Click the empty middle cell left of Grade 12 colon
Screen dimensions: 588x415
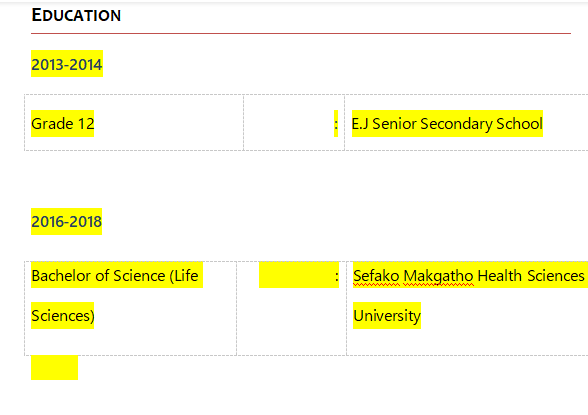[288, 123]
